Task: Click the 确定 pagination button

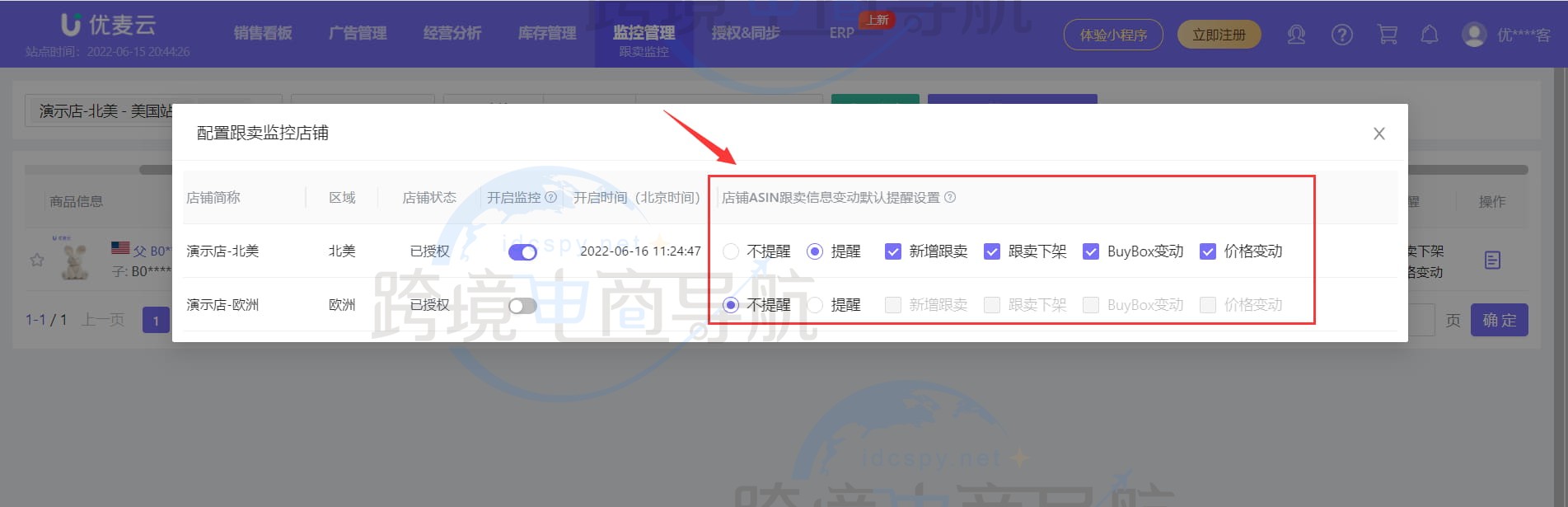Action: point(1499,320)
